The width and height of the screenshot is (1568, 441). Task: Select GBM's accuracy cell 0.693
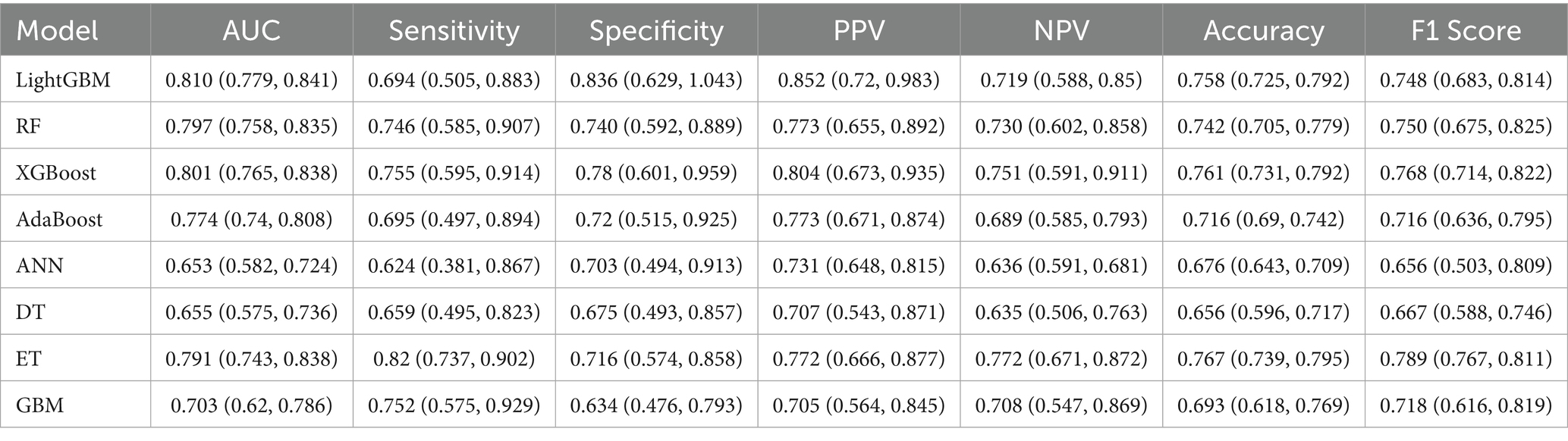pos(1264,405)
